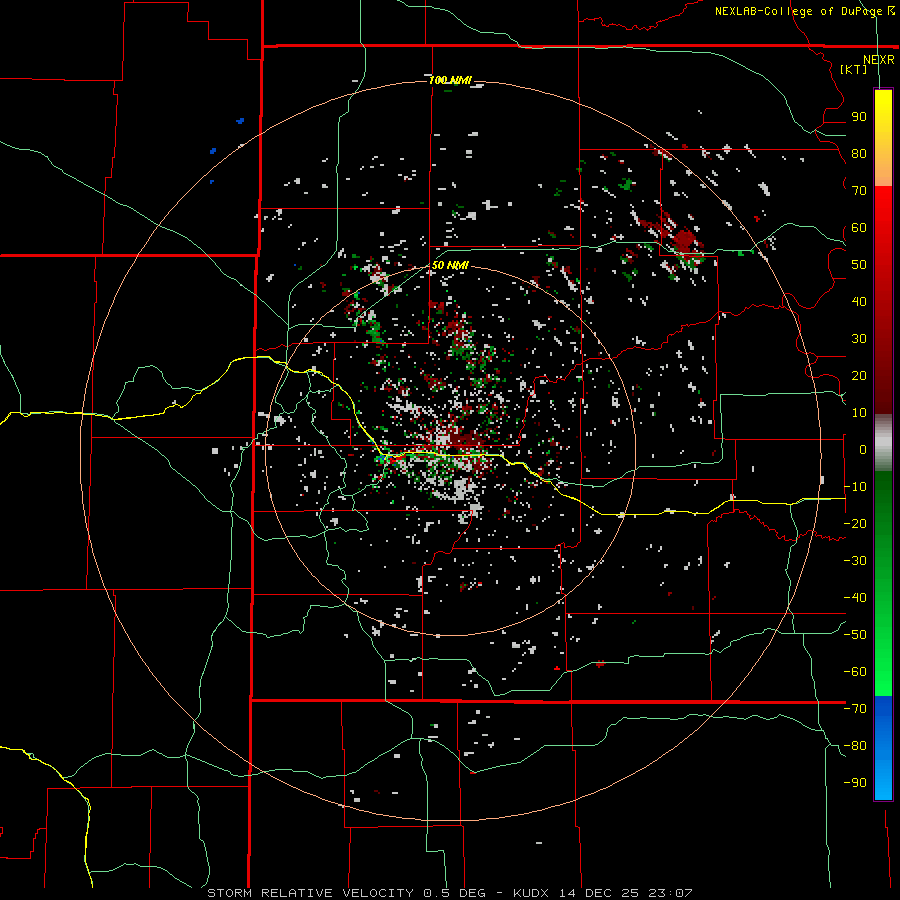Click the positive 20 legend value
Image resolution: width=900 pixels, height=900 pixels.
point(859,375)
